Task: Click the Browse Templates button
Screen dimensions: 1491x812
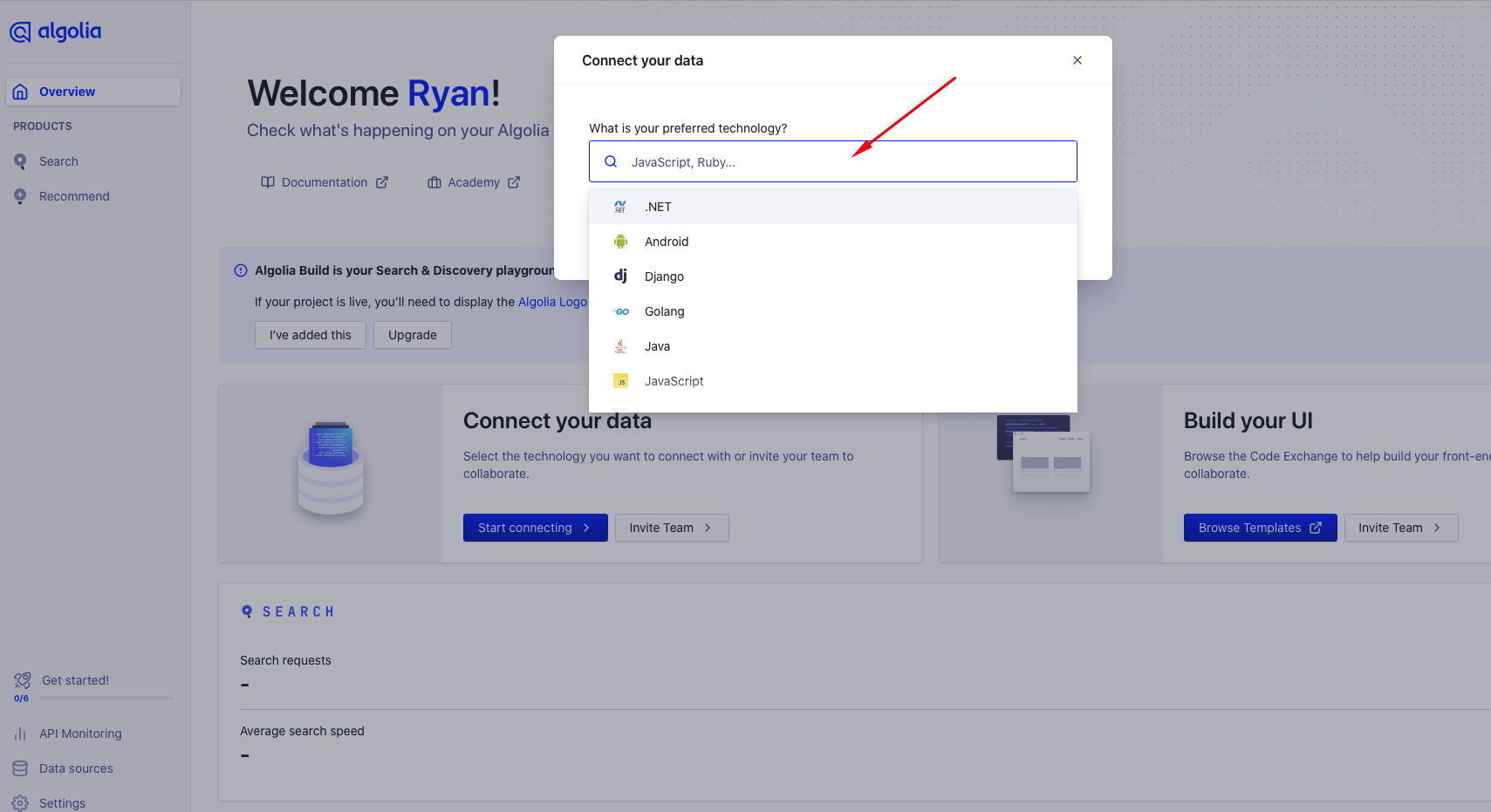Action: click(x=1261, y=528)
